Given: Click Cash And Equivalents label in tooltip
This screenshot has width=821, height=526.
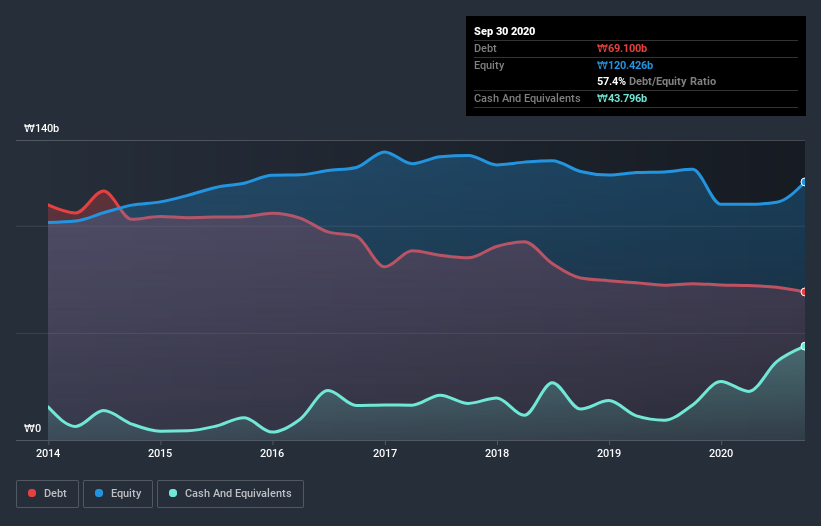Looking at the screenshot, I should 527,98.
